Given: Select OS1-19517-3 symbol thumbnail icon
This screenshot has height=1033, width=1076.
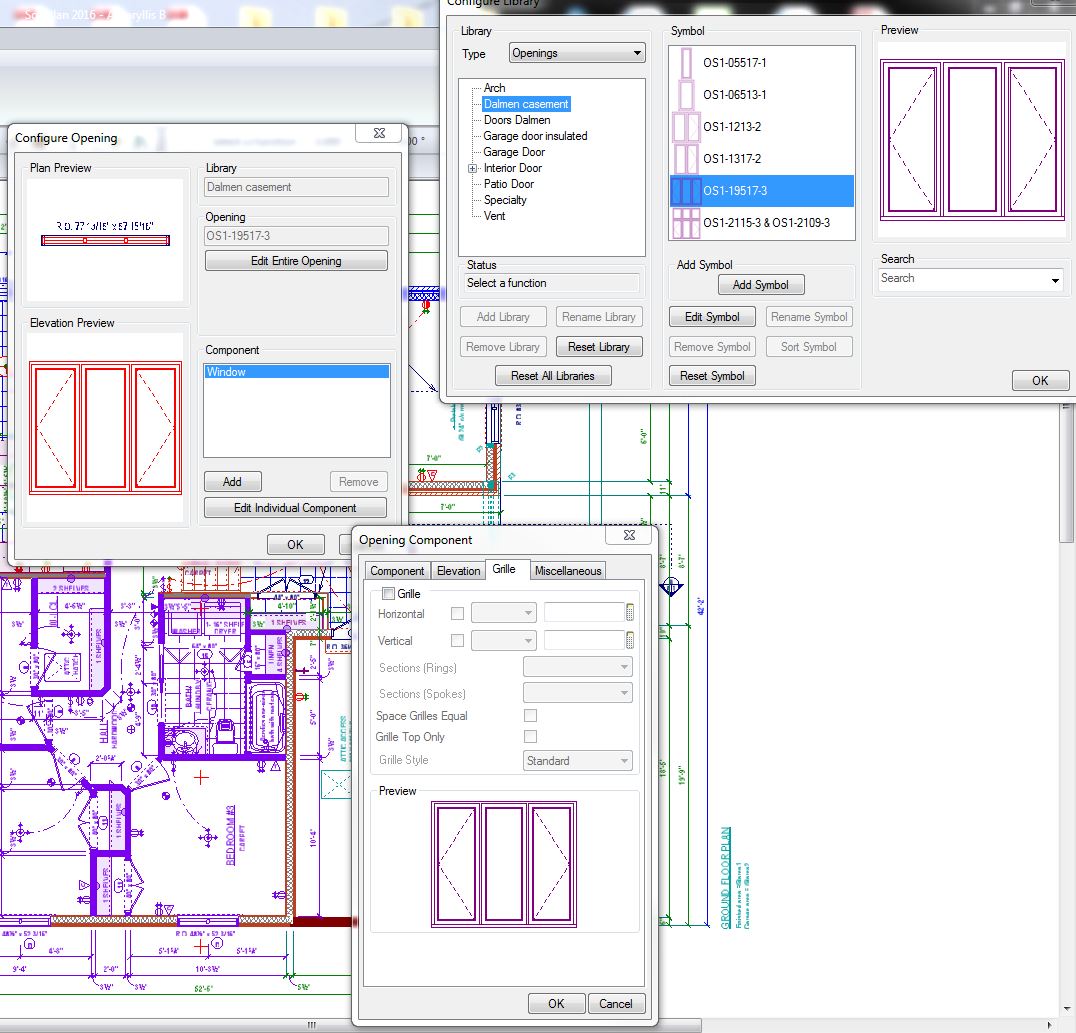Looking at the screenshot, I should tap(686, 191).
